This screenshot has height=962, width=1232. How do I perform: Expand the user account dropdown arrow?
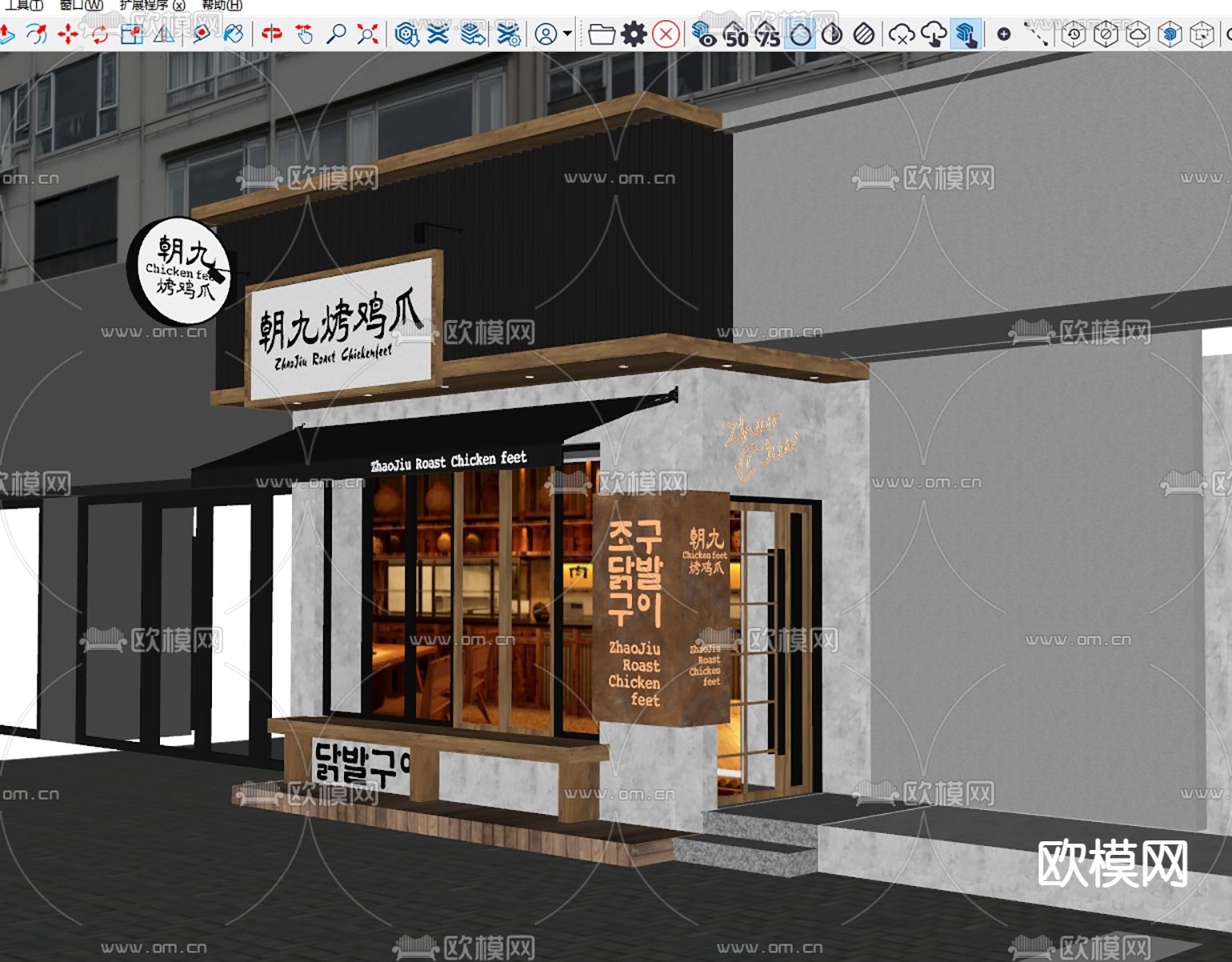point(567,34)
